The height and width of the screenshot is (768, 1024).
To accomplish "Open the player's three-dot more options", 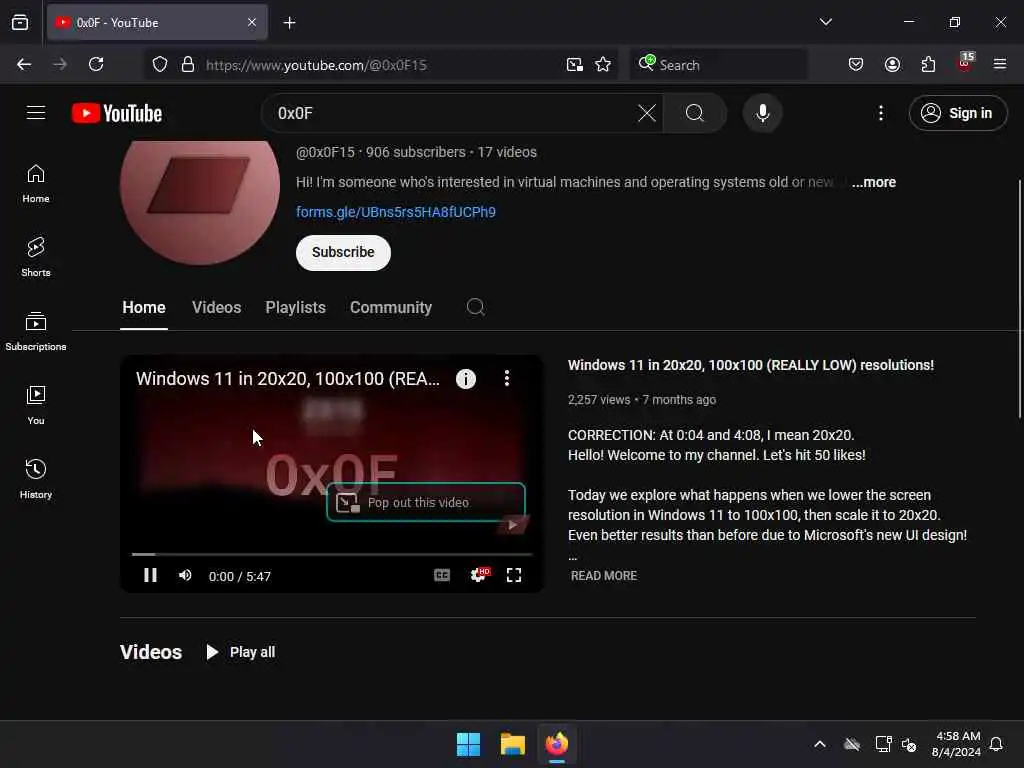I will [507, 378].
